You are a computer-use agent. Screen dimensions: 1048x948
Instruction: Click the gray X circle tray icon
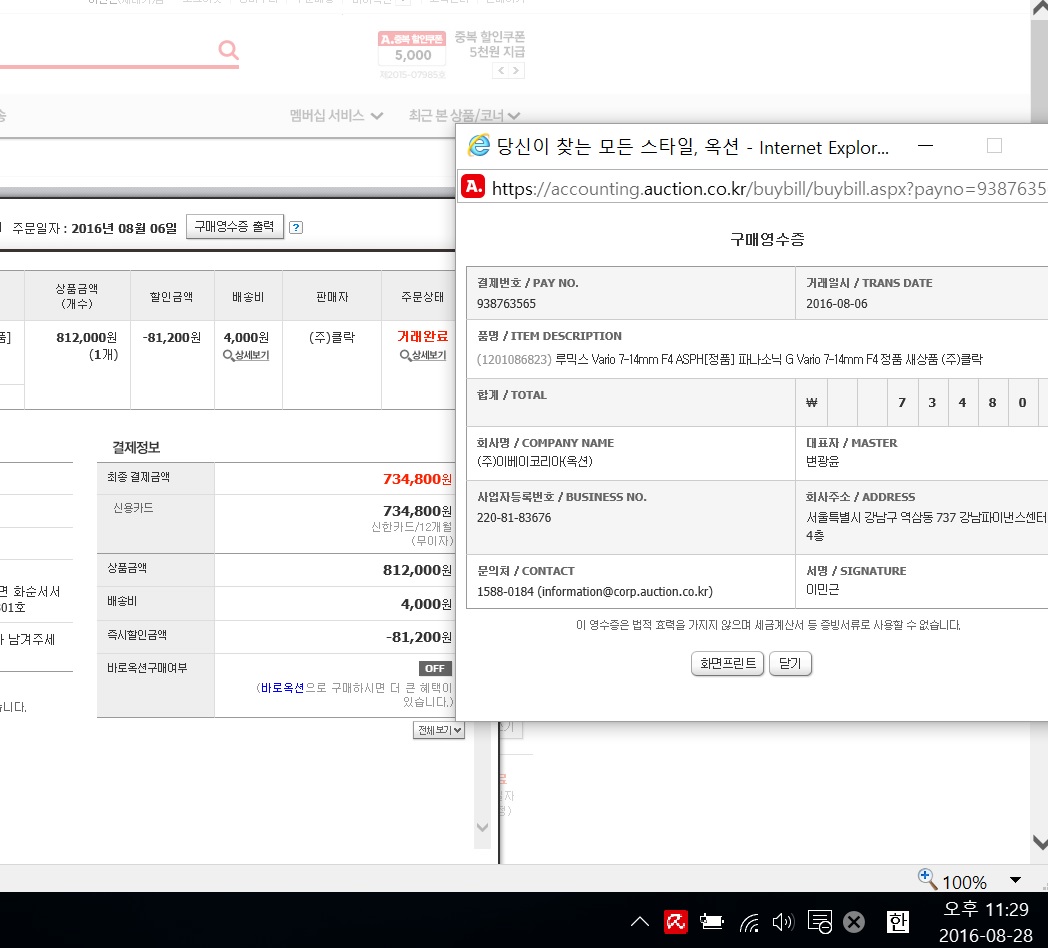(x=854, y=922)
